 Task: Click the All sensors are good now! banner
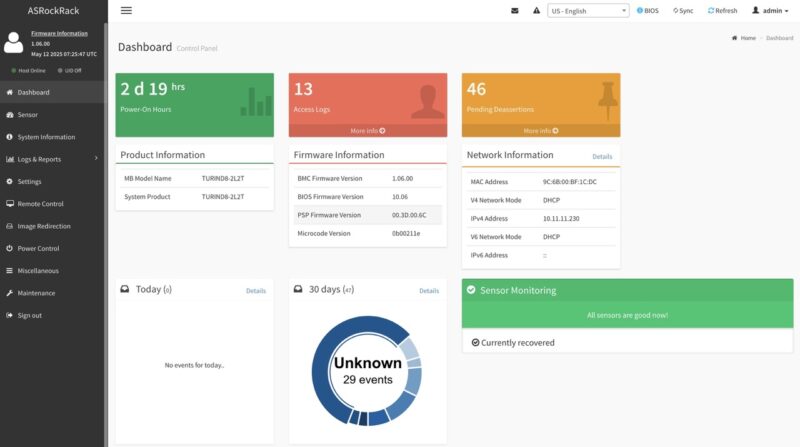[628, 315]
